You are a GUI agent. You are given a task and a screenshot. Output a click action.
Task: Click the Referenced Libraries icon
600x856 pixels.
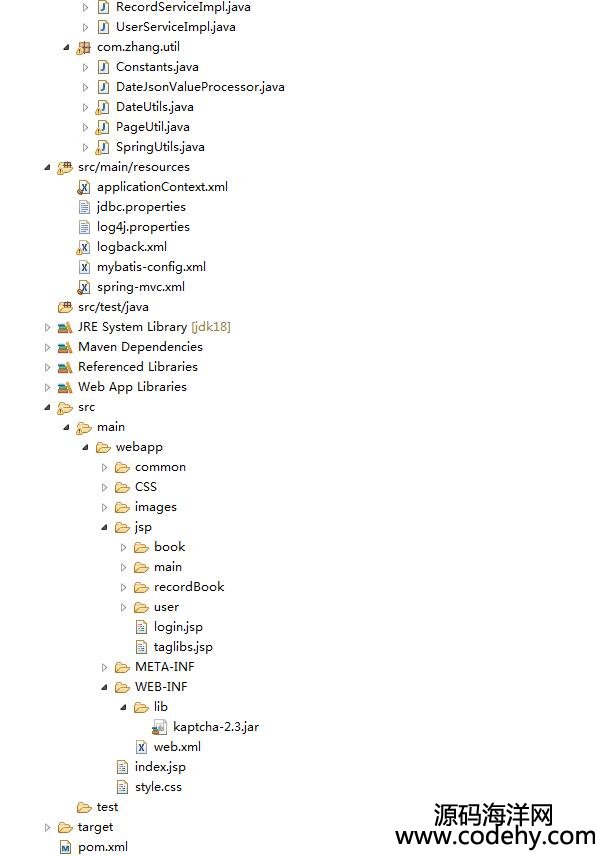65,367
